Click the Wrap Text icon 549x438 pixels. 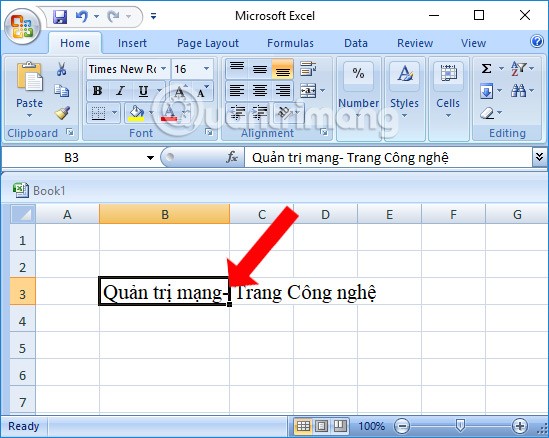click(308, 69)
